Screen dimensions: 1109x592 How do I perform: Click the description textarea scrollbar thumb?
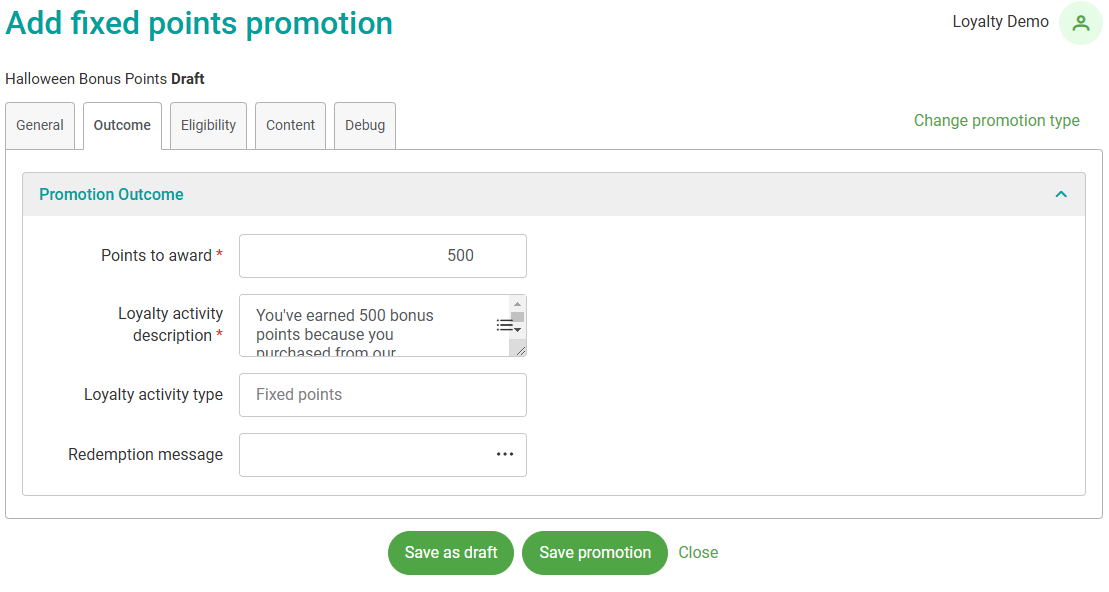(x=517, y=317)
